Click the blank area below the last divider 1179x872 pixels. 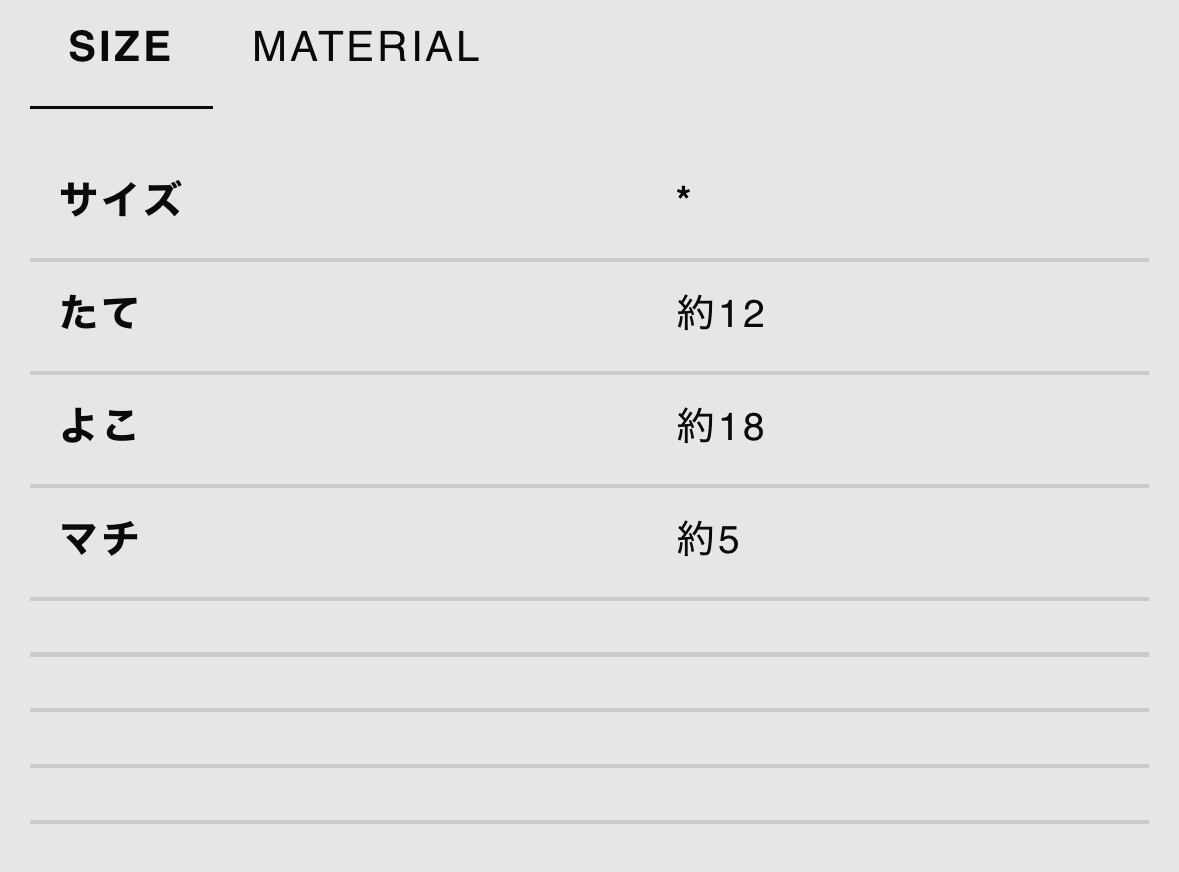click(x=589, y=848)
